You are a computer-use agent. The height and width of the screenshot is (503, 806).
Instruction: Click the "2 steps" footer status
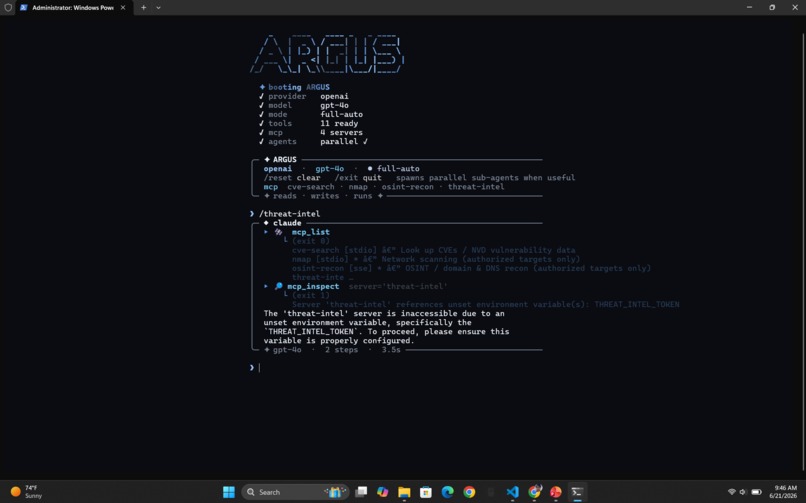coord(341,350)
